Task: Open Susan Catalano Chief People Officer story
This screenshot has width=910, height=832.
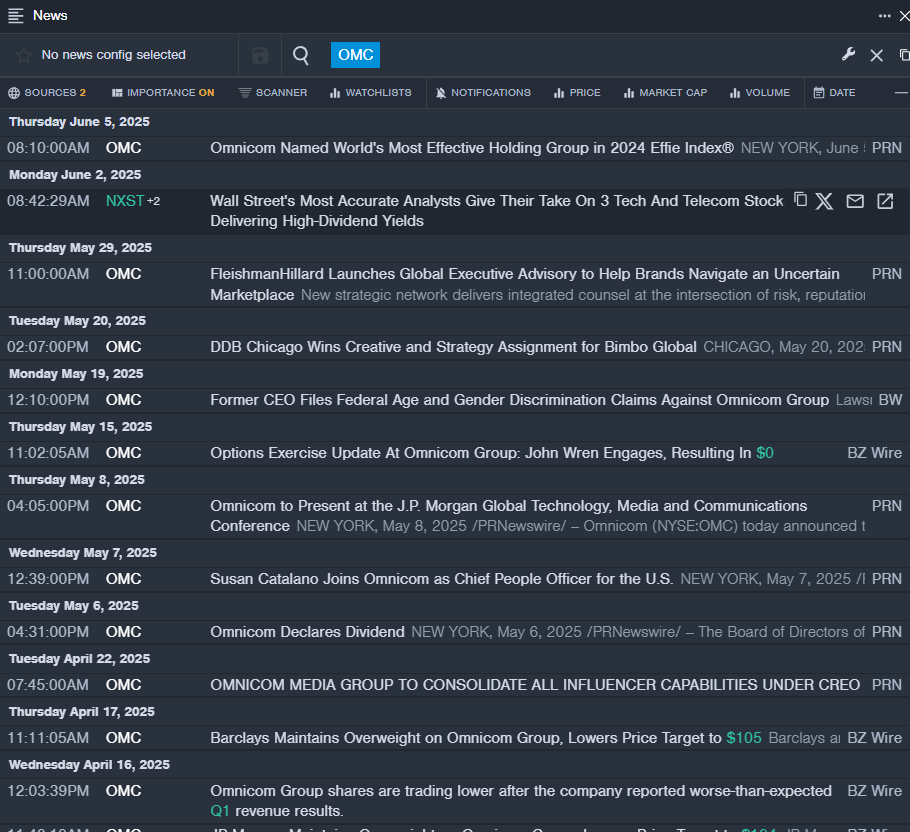Action: coord(442,578)
